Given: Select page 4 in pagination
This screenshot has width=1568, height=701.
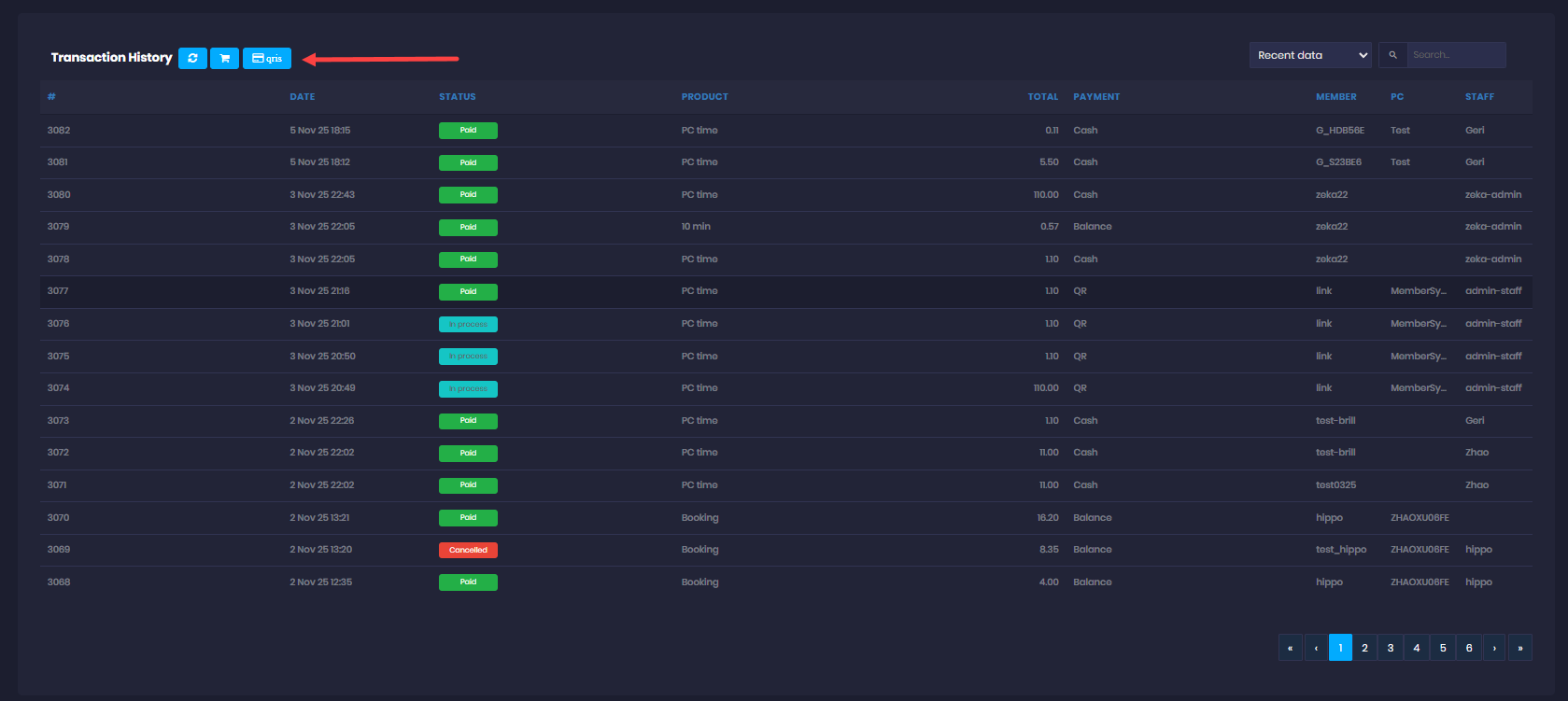Looking at the screenshot, I should click(x=1417, y=648).
